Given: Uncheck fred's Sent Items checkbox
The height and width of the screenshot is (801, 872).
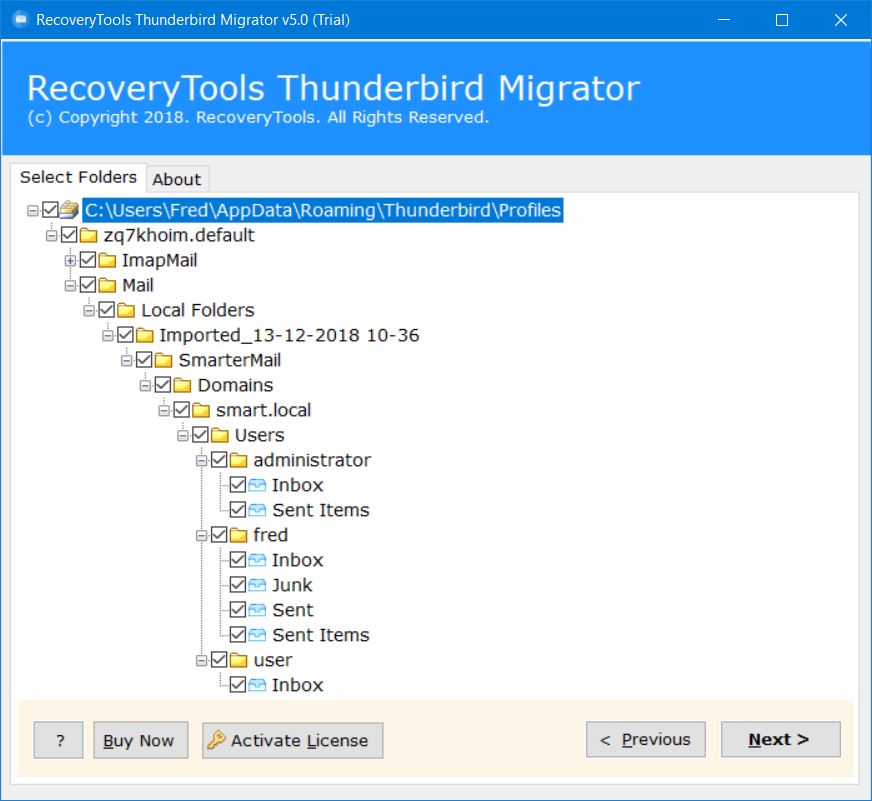Looking at the screenshot, I should (238, 635).
